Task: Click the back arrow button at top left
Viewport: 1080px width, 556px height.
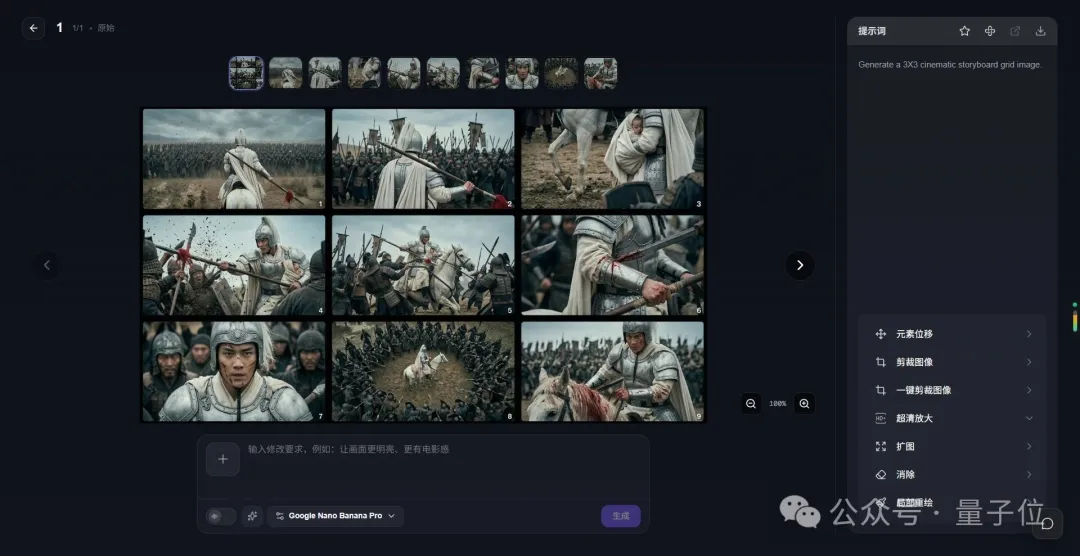Action: (33, 28)
